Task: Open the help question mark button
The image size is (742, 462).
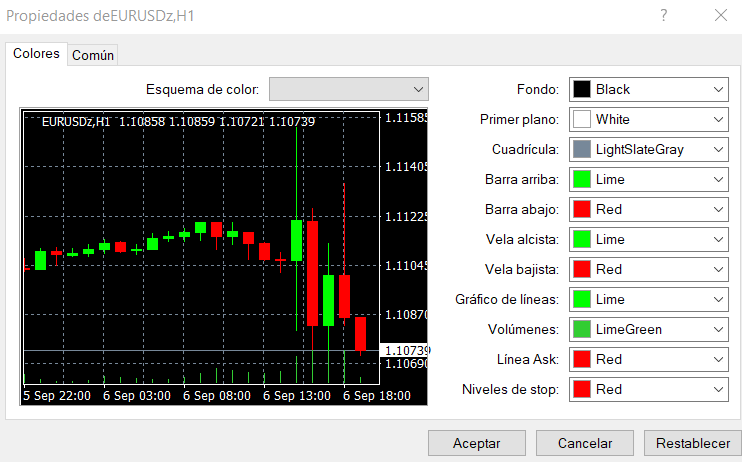Action: (x=664, y=16)
